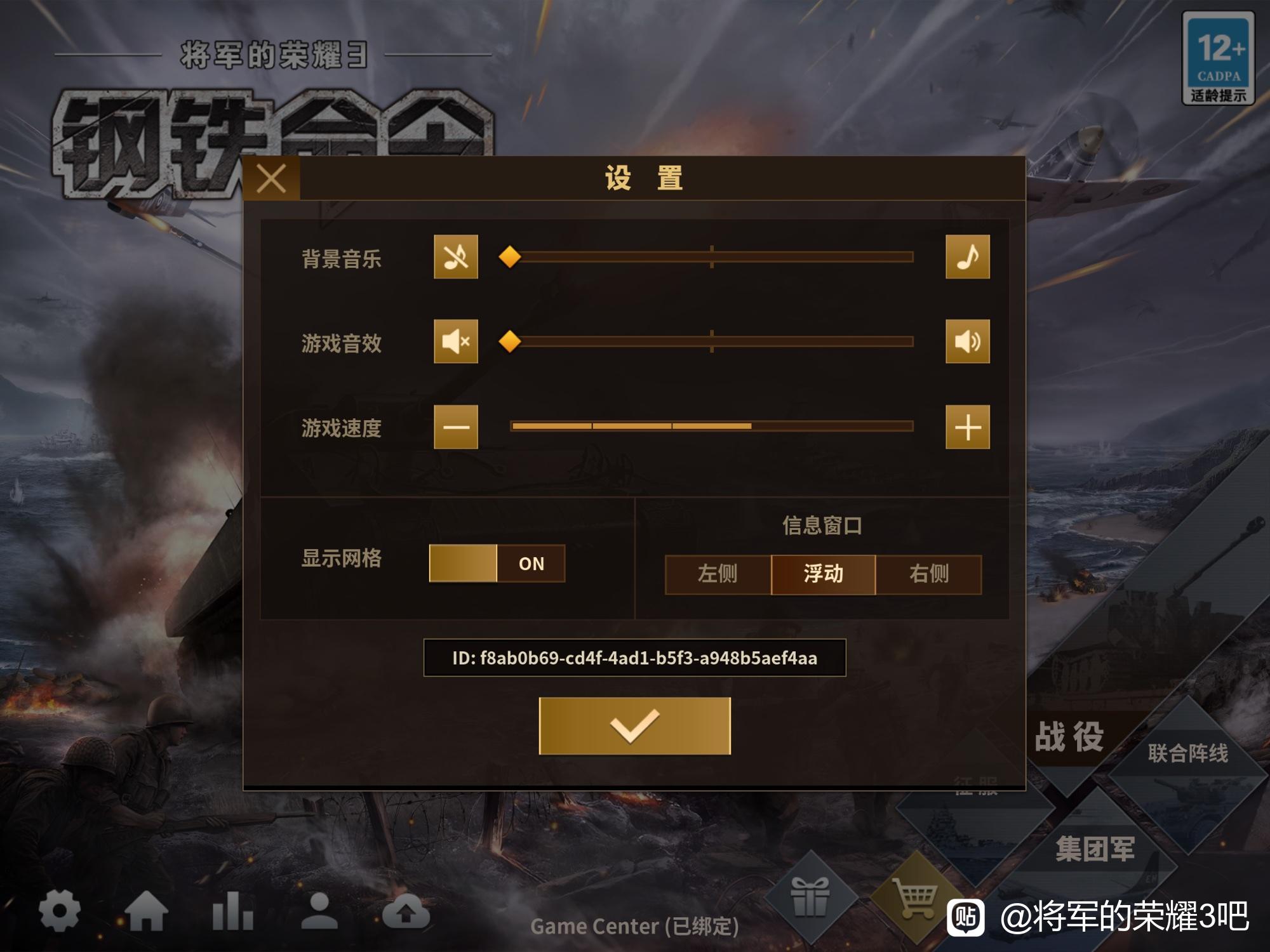Click the user ID text field
Image resolution: width=1270 pixels, height=952 pixels.
click(x=634, y=658)
